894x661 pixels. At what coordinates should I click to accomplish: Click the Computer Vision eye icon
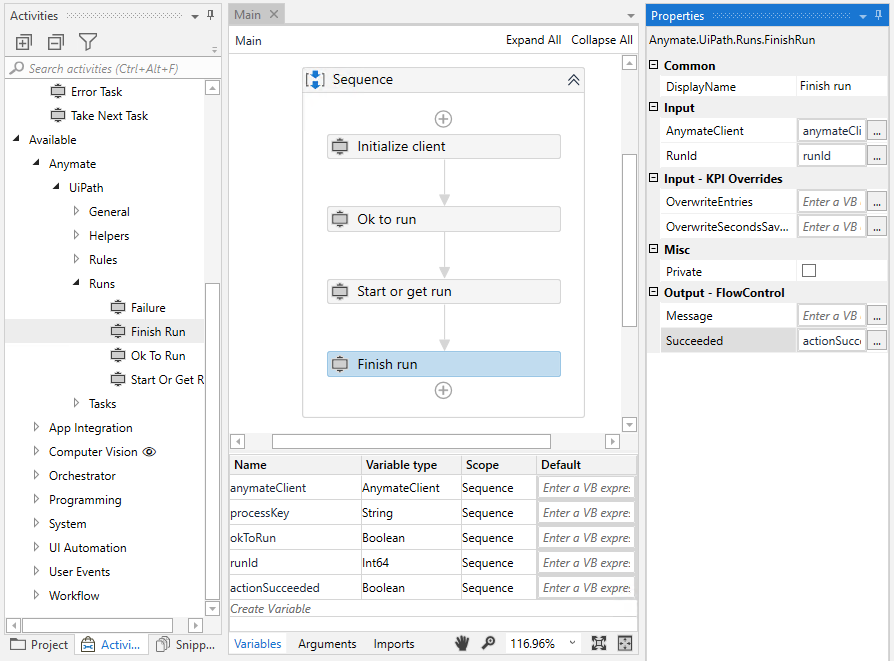point(149,452)
